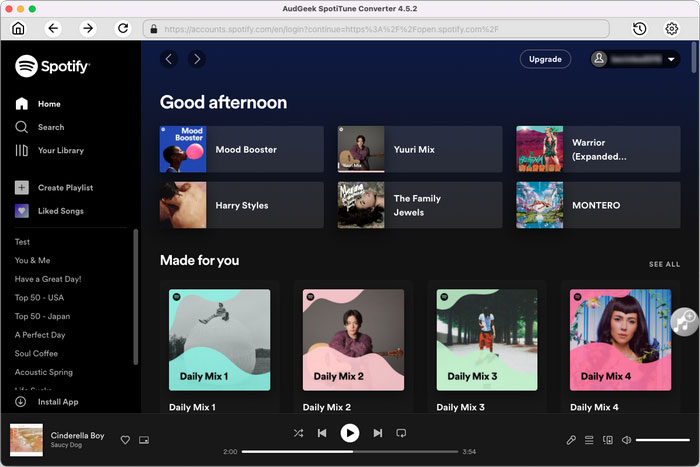The height and width of the screenshot is (467, 700).
Task: Click Create Playlist in sidebar
Action: 54,188
